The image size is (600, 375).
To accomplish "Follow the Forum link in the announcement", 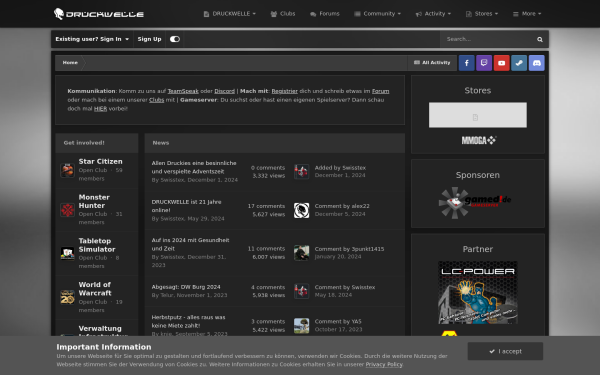I will click(380, 91).
